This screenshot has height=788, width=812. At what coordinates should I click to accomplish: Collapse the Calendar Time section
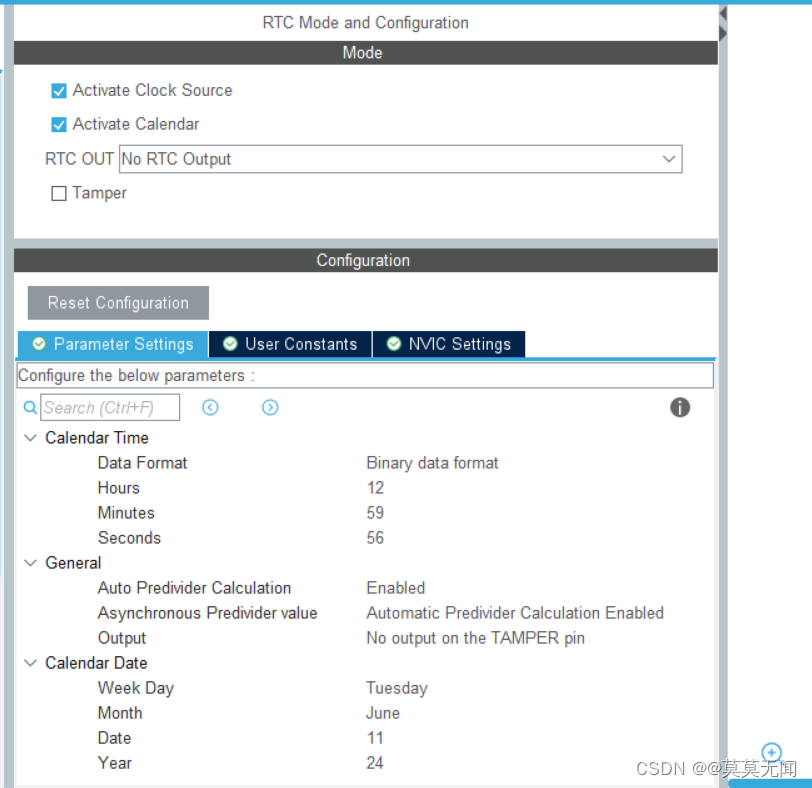point(30,437)
